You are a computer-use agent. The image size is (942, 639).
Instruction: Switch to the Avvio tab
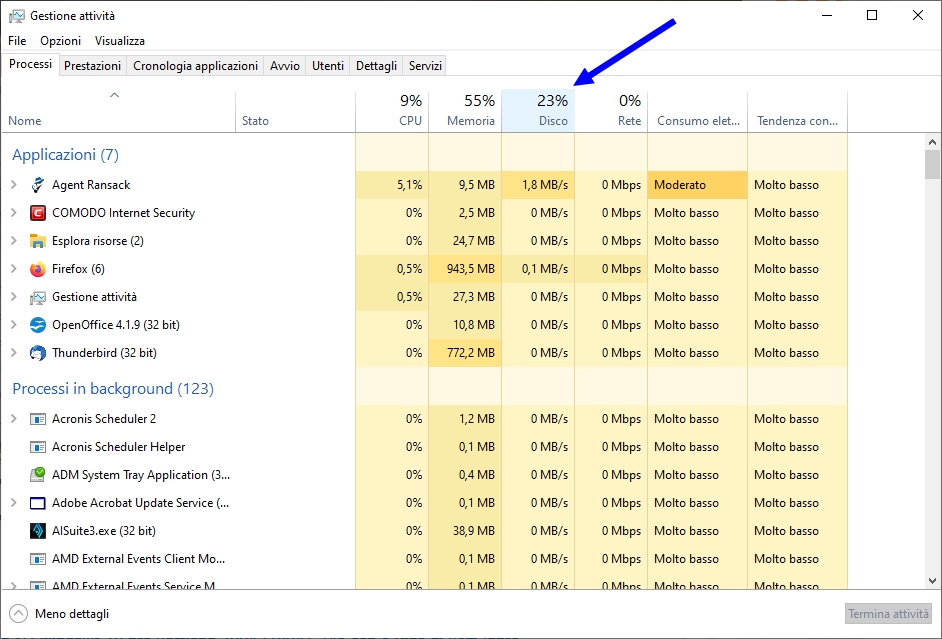285,65
